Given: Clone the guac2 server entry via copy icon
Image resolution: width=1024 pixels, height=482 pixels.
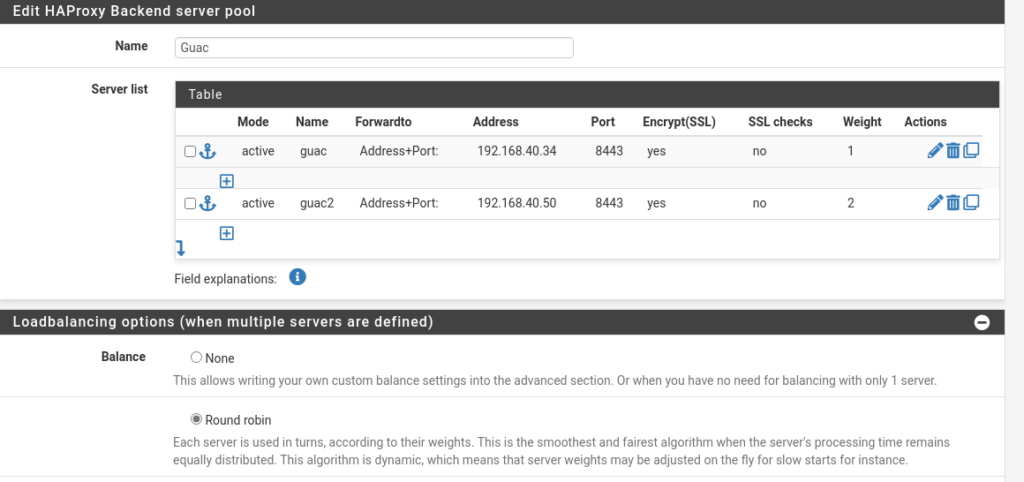Looking at the screenshot, I should pos(971,203).
